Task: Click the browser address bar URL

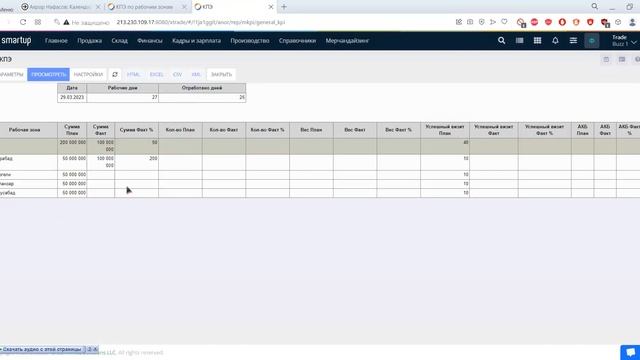Action: pos(201,22)
